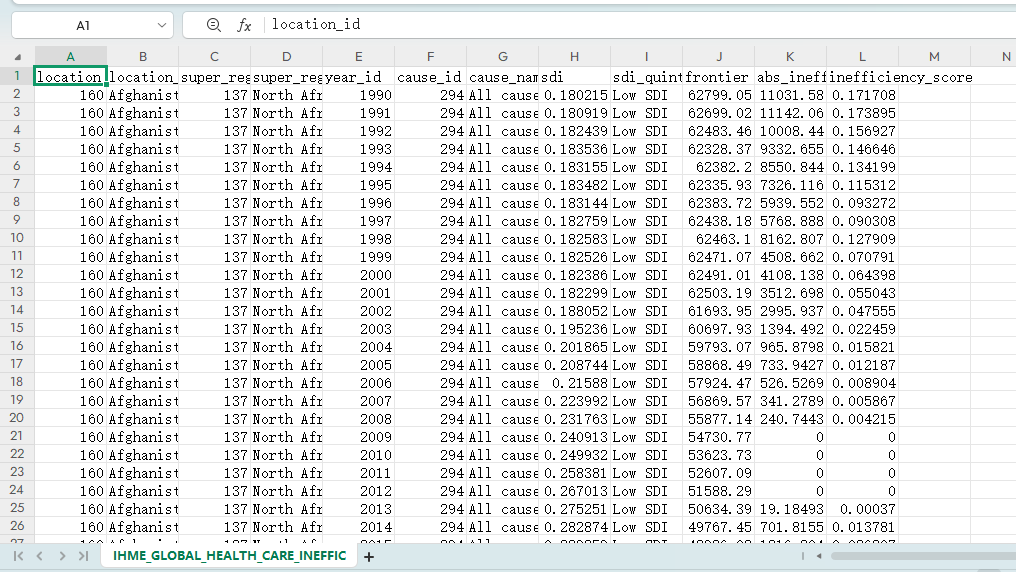This screenshot has width=1016, height=572.
Task: Switch to IHME_GLOBAL_HEALTH_CARE_INEFFIC sheet tab
Action: (229, 556)
